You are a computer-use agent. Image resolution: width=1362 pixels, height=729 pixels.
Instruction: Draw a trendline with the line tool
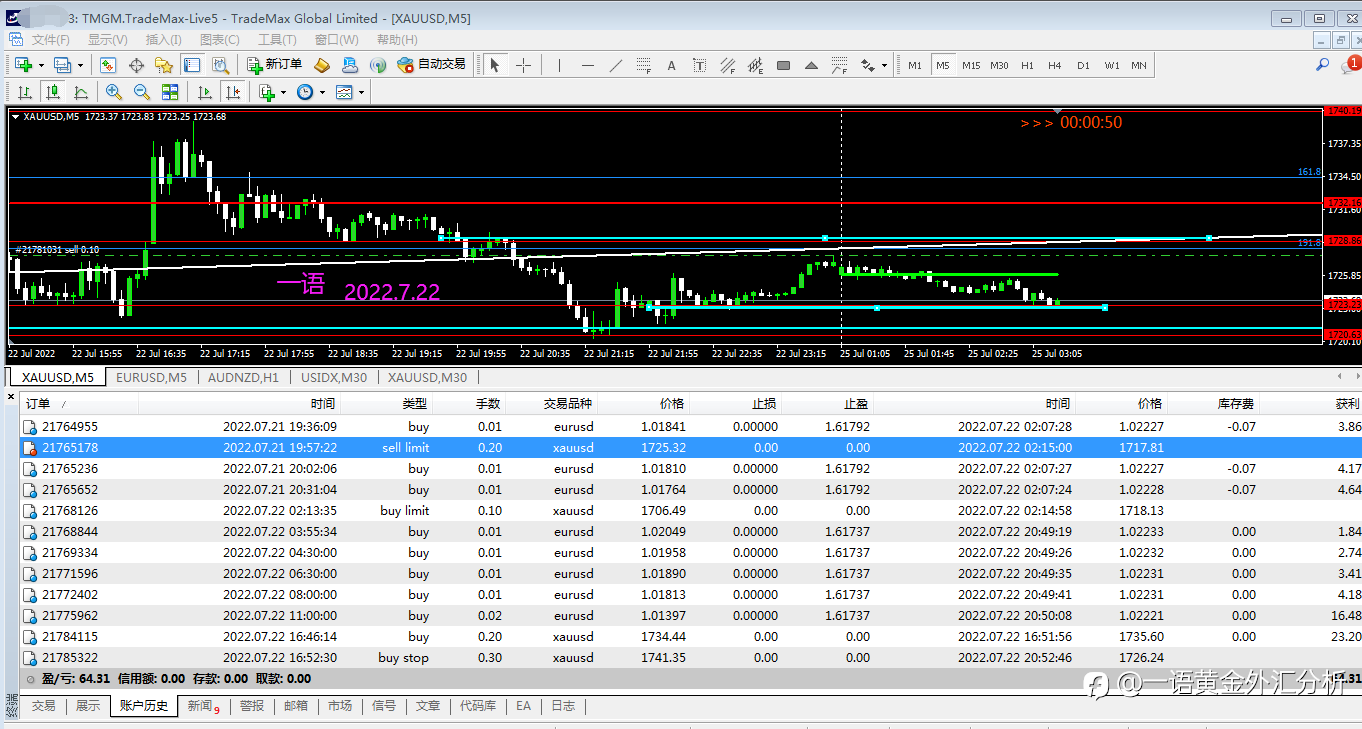tap(616, 66)
